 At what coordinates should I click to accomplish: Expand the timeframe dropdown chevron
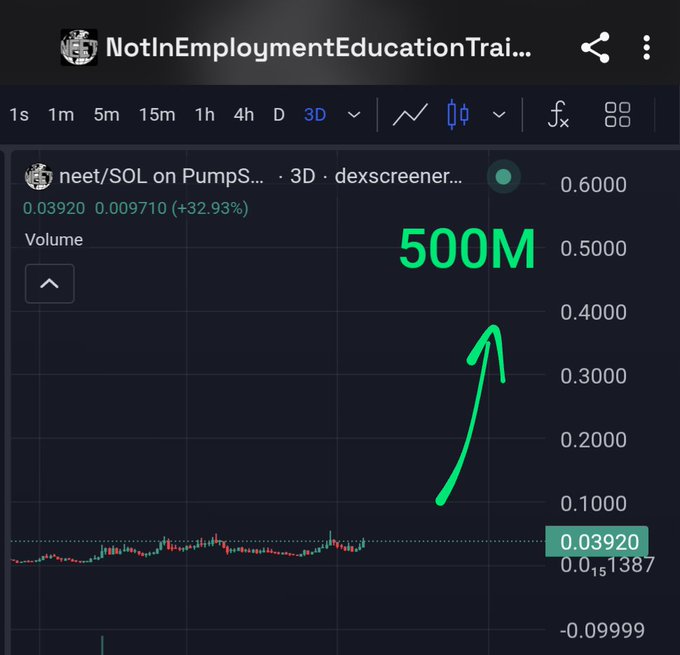tap(354, 115)
